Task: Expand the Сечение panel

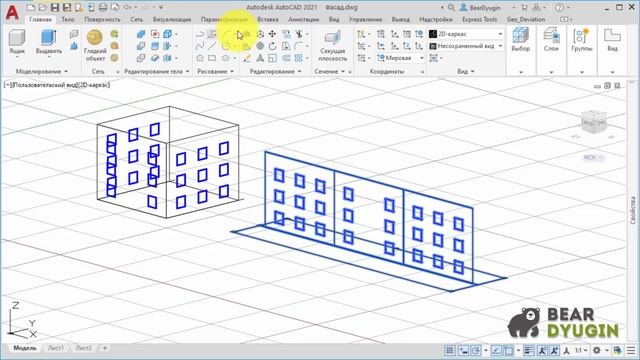Action: [329, 71]
